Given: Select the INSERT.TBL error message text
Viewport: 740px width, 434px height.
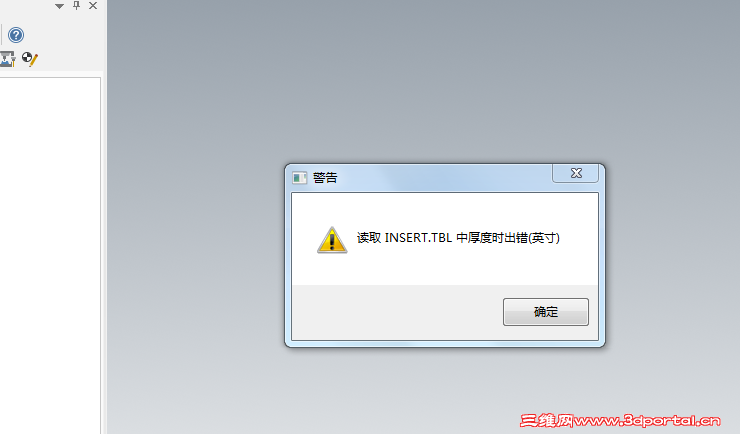Looking at the screenshot, I should 458,238.
